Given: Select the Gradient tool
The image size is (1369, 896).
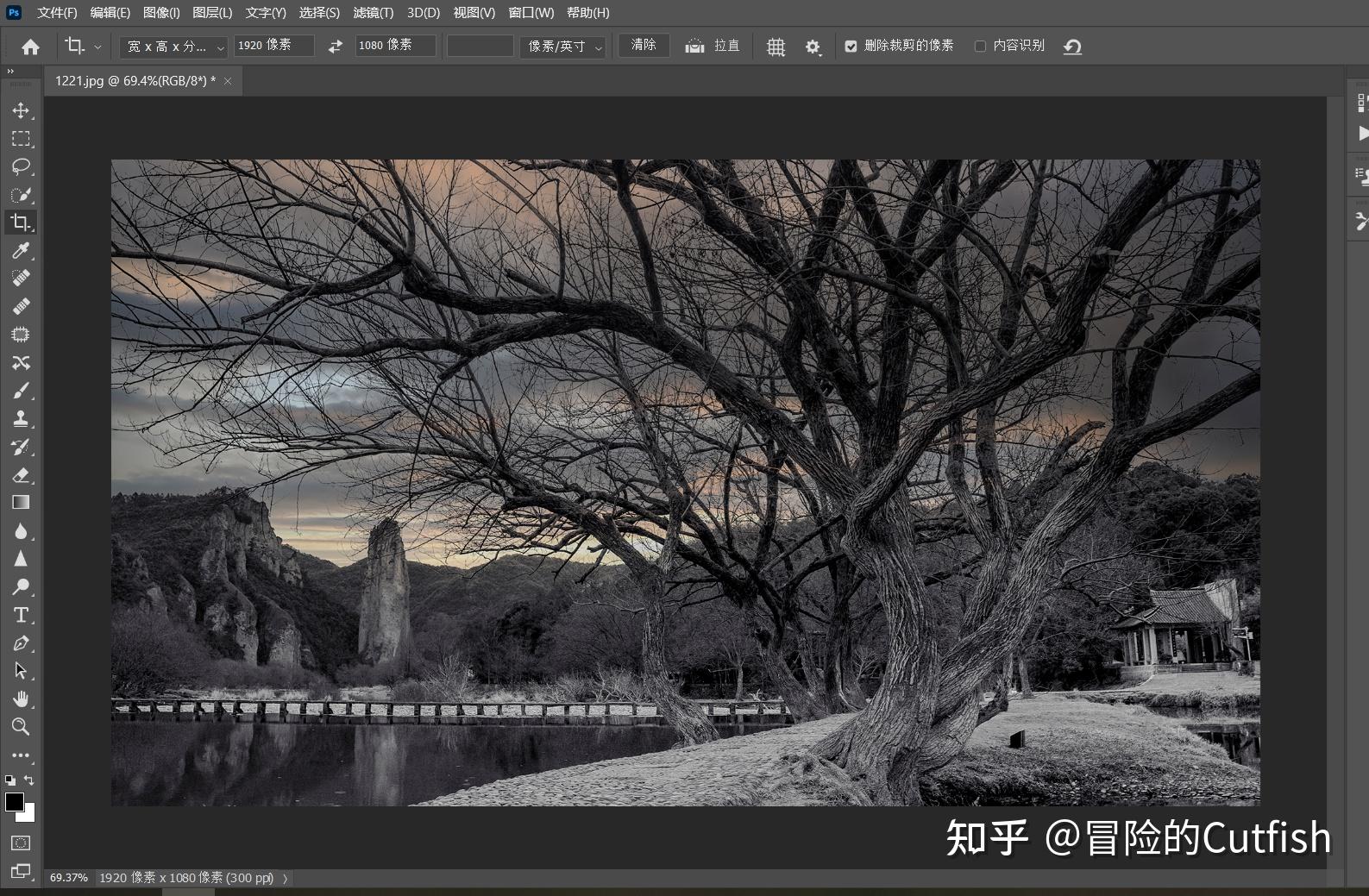Looking at the screenshot, I should 21,503.
